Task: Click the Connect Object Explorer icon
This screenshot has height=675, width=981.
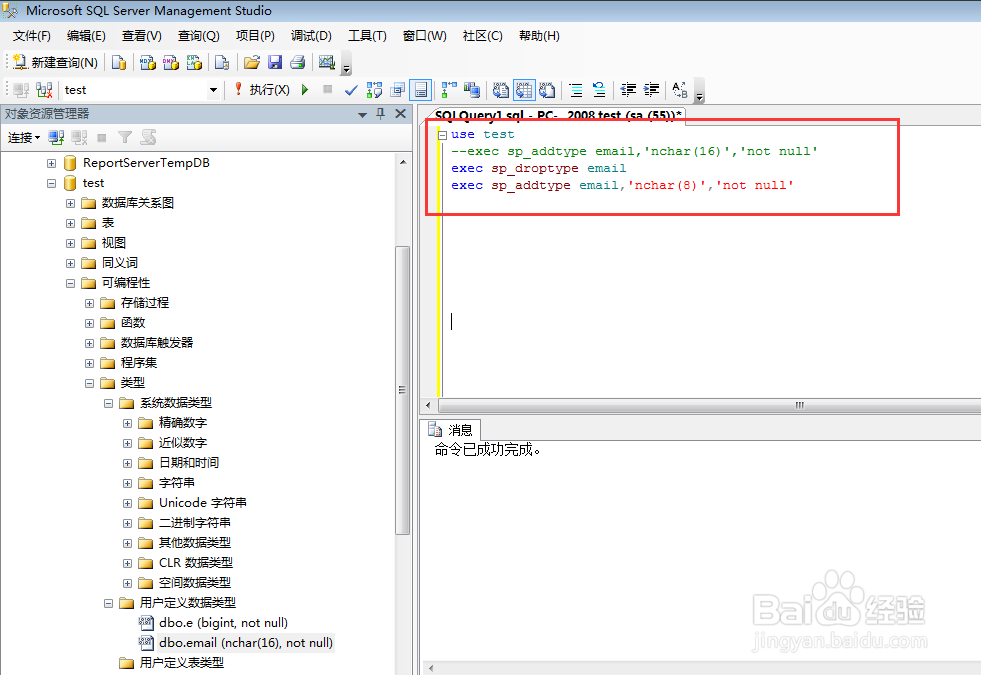Action: click(56, 138)
